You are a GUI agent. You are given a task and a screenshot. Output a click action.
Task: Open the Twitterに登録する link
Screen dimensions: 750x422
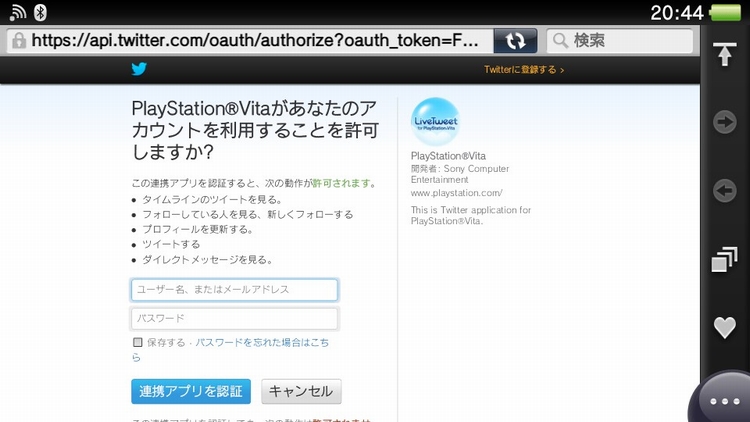click(x=524, y=70)
